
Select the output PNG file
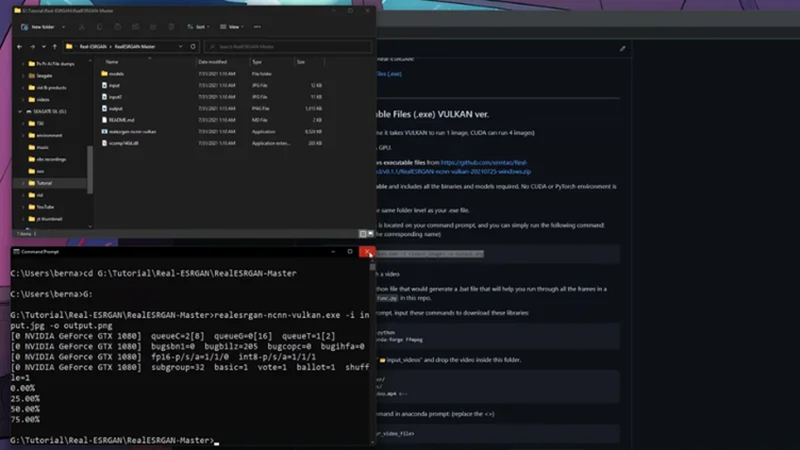point(116,109)
